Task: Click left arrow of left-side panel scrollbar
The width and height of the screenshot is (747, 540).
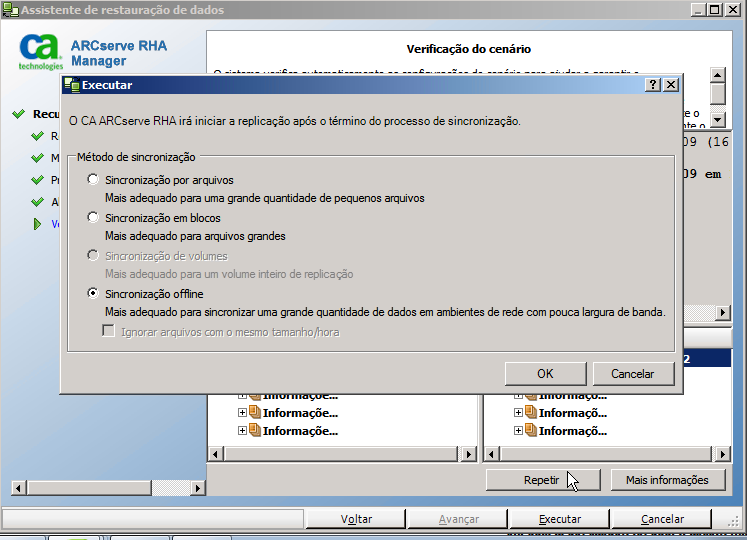Action: (x=18, y=488)
